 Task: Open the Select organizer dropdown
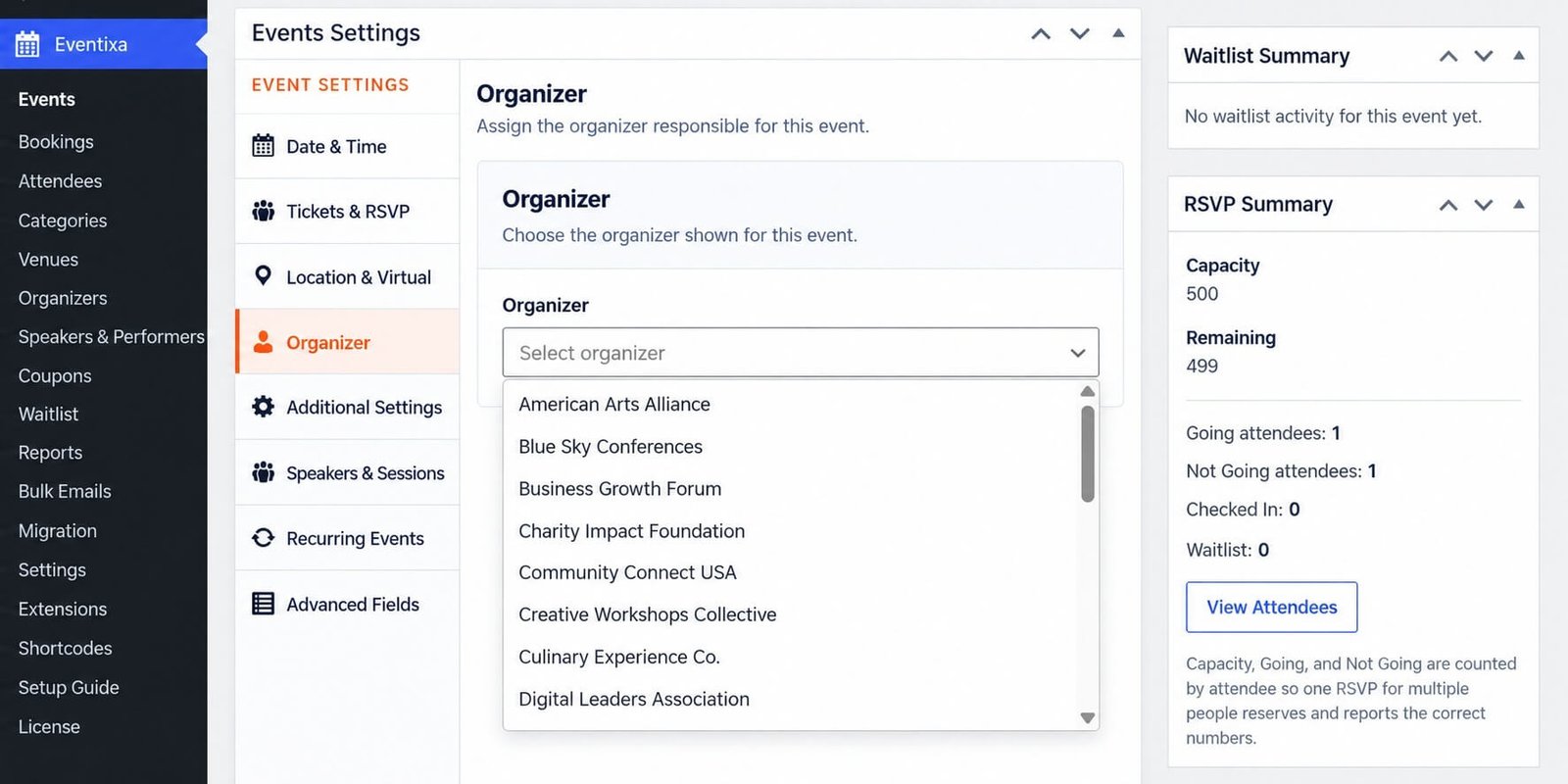tap(801, 352)
